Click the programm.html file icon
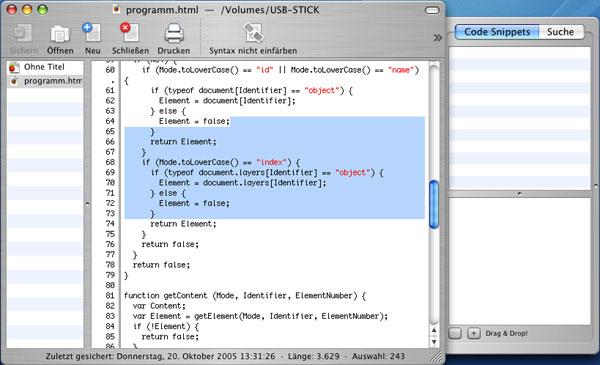The height and width of the screenshot is (365, 600). pyautogui.click(x=14, y=81)
